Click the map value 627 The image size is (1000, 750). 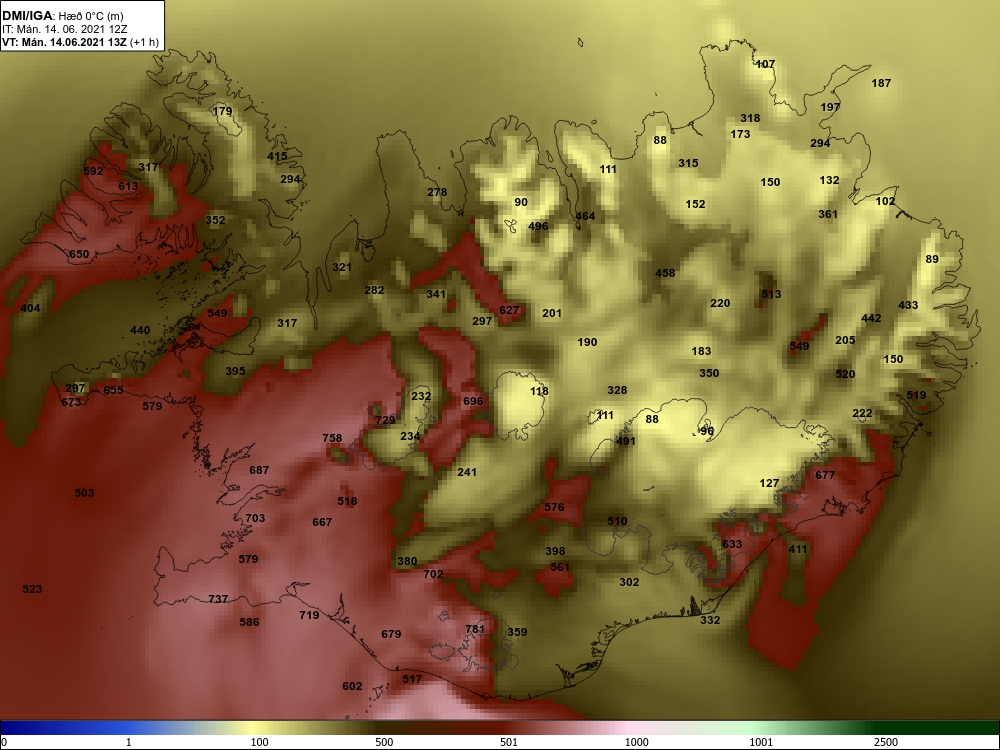coord(509,310)
